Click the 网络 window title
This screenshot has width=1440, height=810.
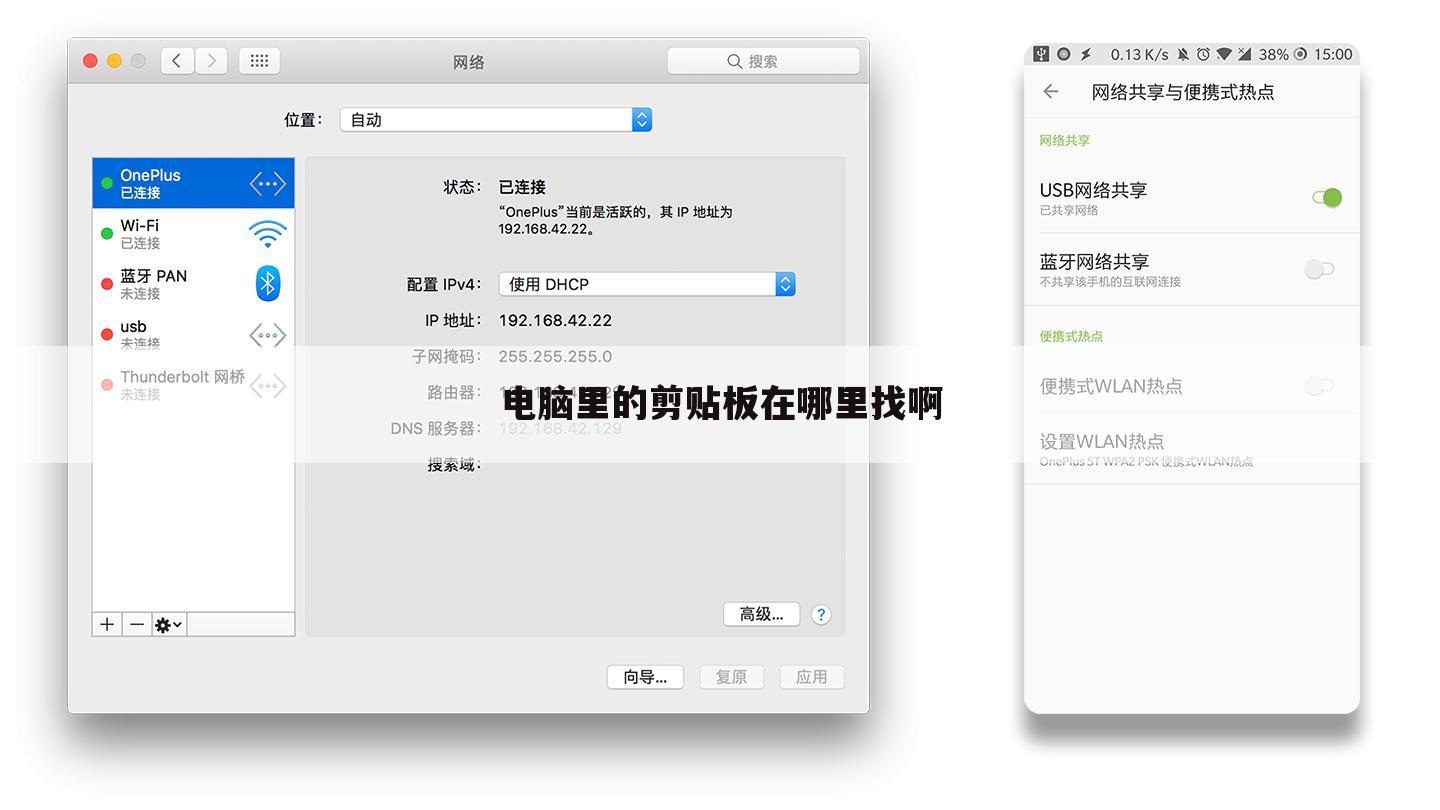tap(468, 62)
